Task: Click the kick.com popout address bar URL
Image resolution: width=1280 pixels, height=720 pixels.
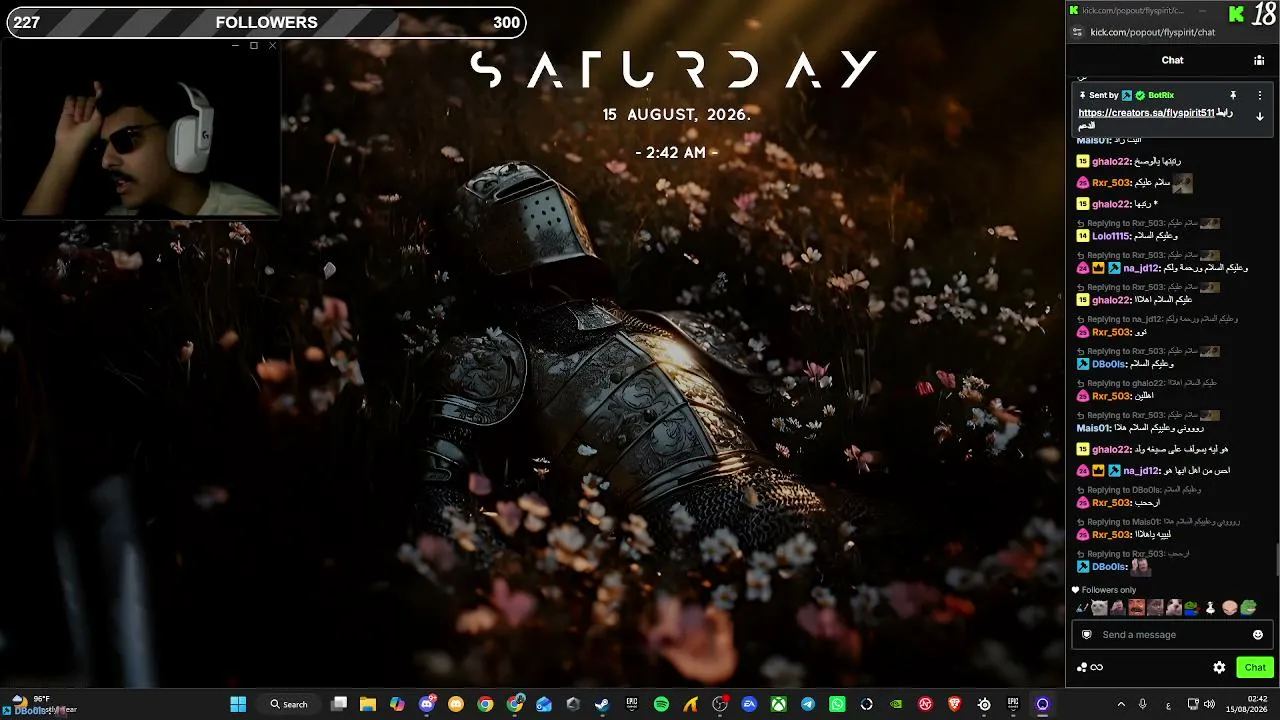Action: tap(1152, 32)
